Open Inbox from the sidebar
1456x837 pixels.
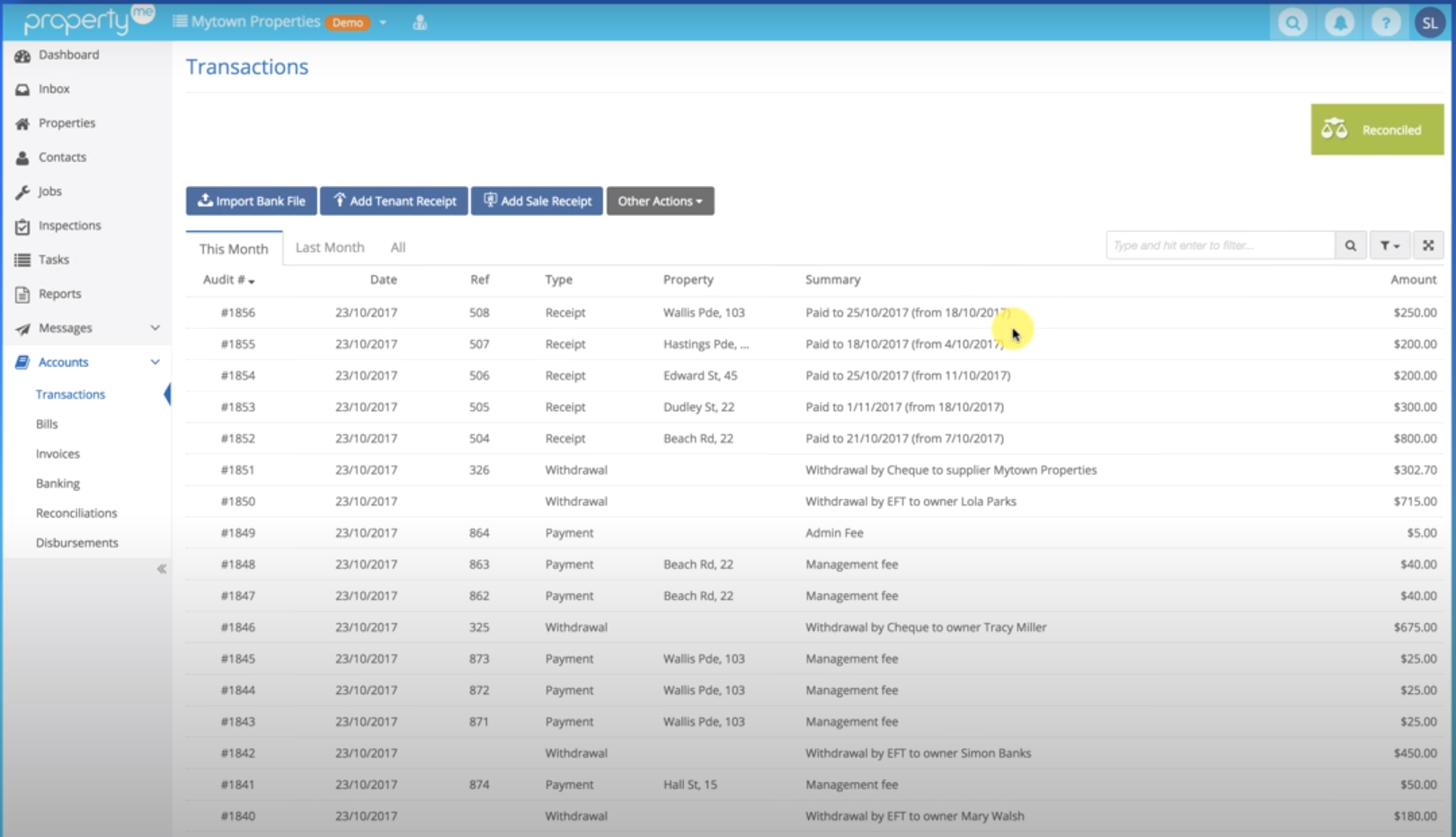point(52,88)
